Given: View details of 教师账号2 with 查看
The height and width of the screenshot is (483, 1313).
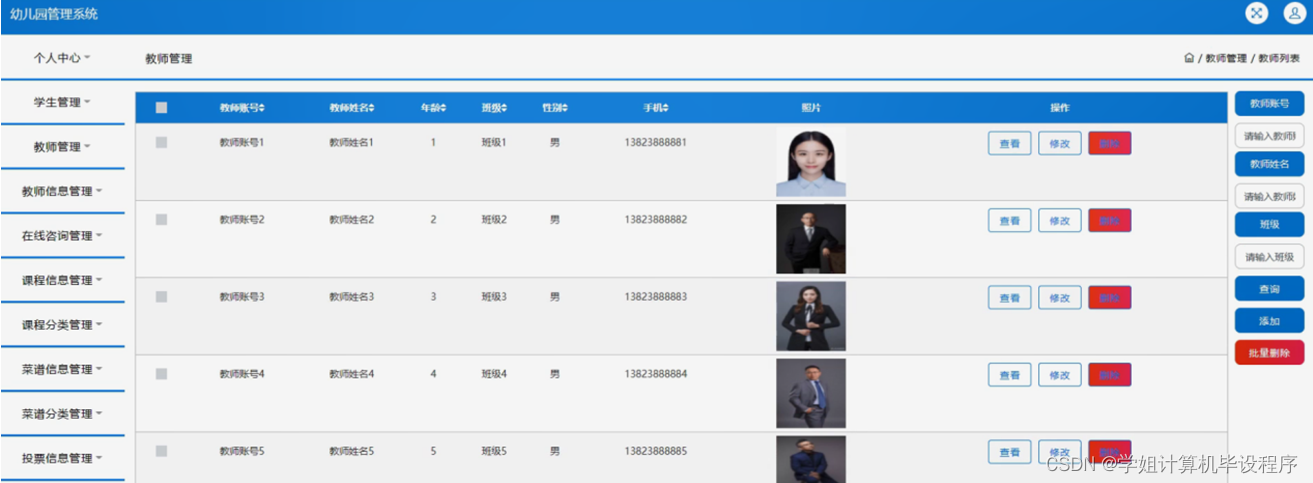Looking at the screenshot, I should tap(1010, 221).
